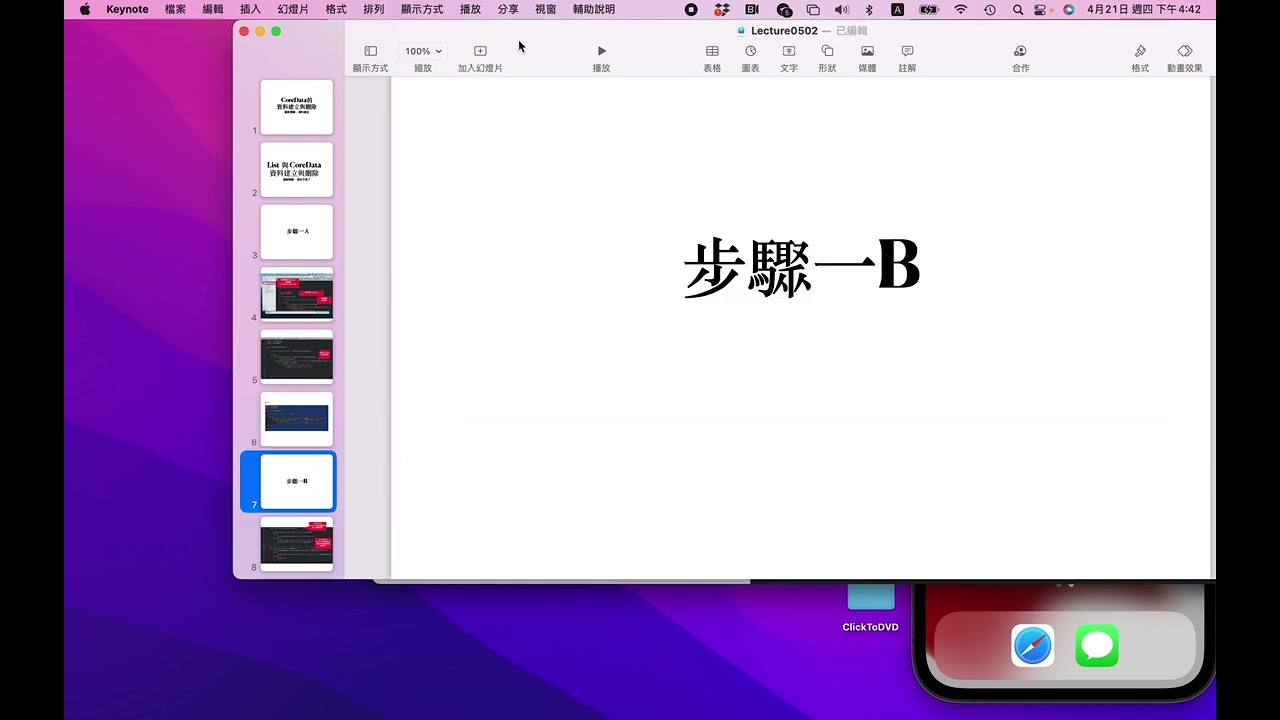1280x720 pixels.
Task: Click the window mirroring icon in menu bar
Action: tap(813, 9)
